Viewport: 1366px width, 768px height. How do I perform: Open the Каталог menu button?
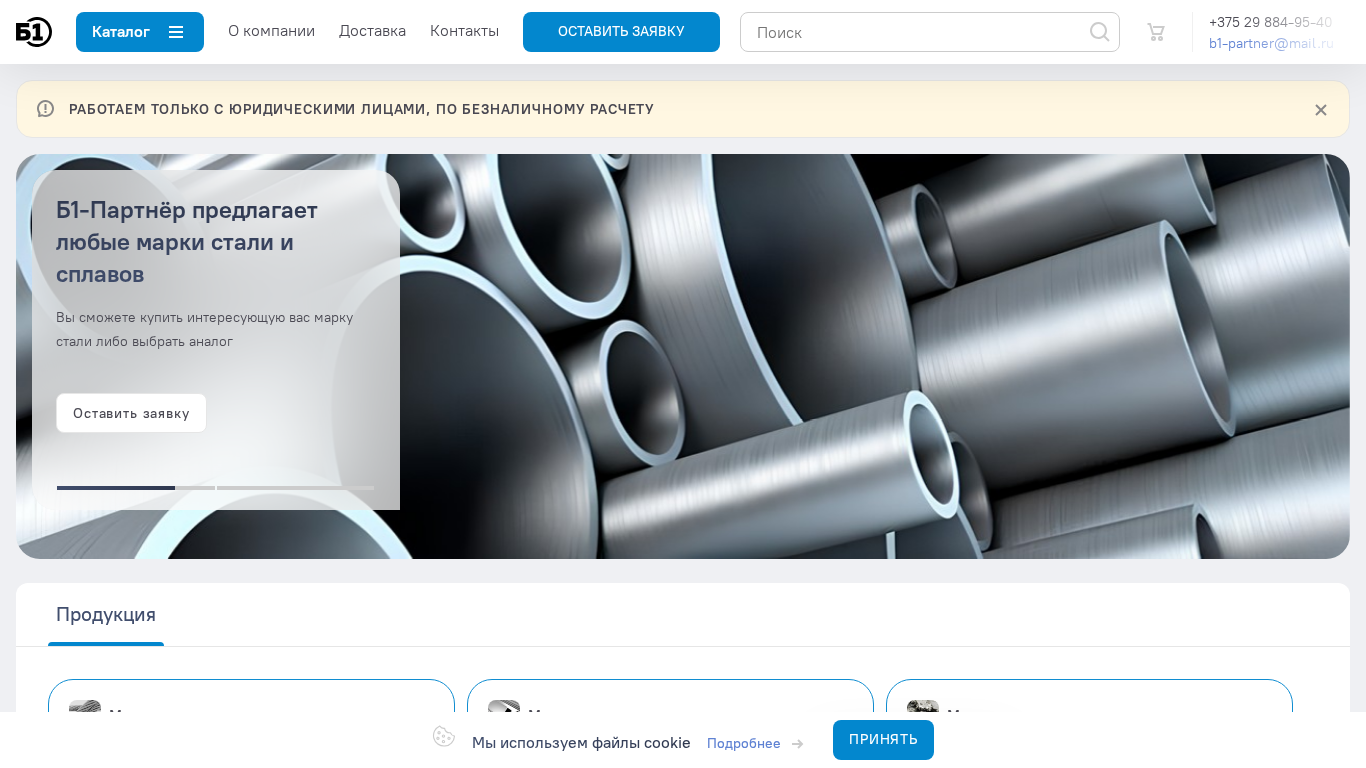click(140, 32)
